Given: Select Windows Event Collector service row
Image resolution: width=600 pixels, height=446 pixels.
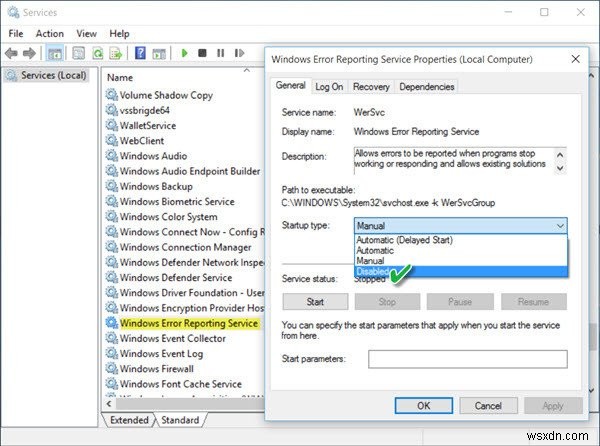Looking at the screenshot, I should click(173, 338).
